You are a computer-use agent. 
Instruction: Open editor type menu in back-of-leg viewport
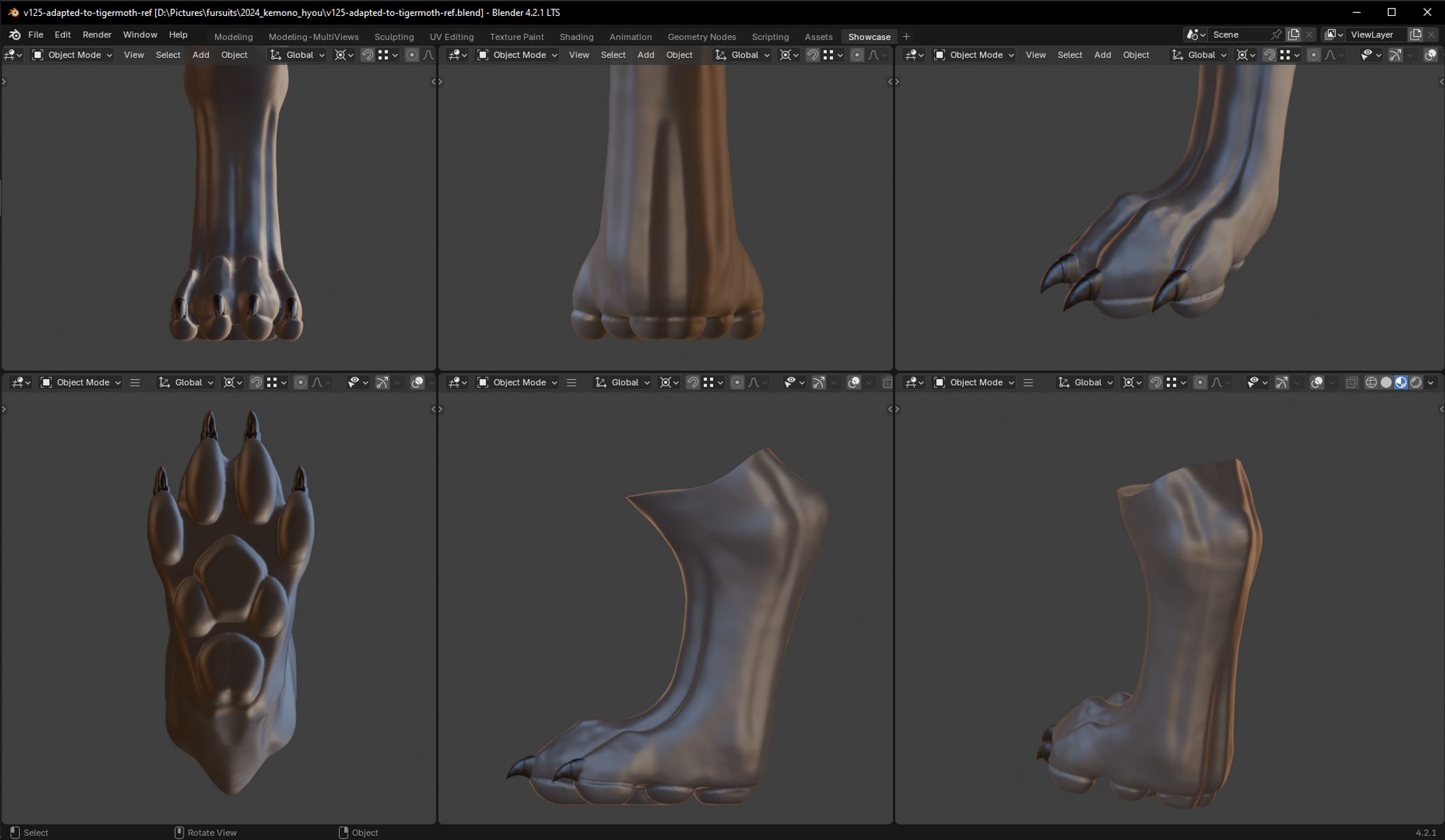(458, 55)
